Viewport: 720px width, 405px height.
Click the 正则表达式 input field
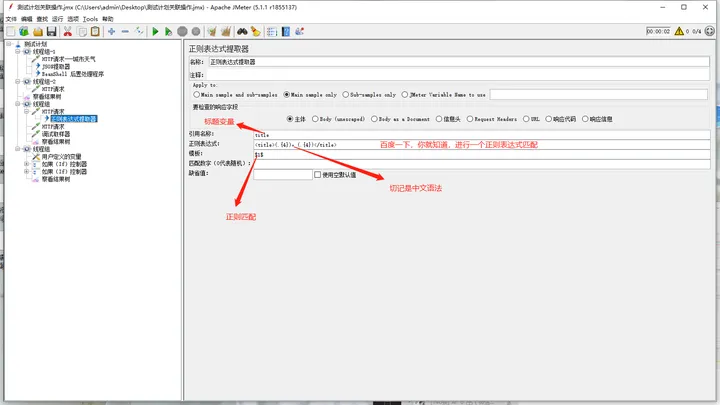[x=482, y=145]
